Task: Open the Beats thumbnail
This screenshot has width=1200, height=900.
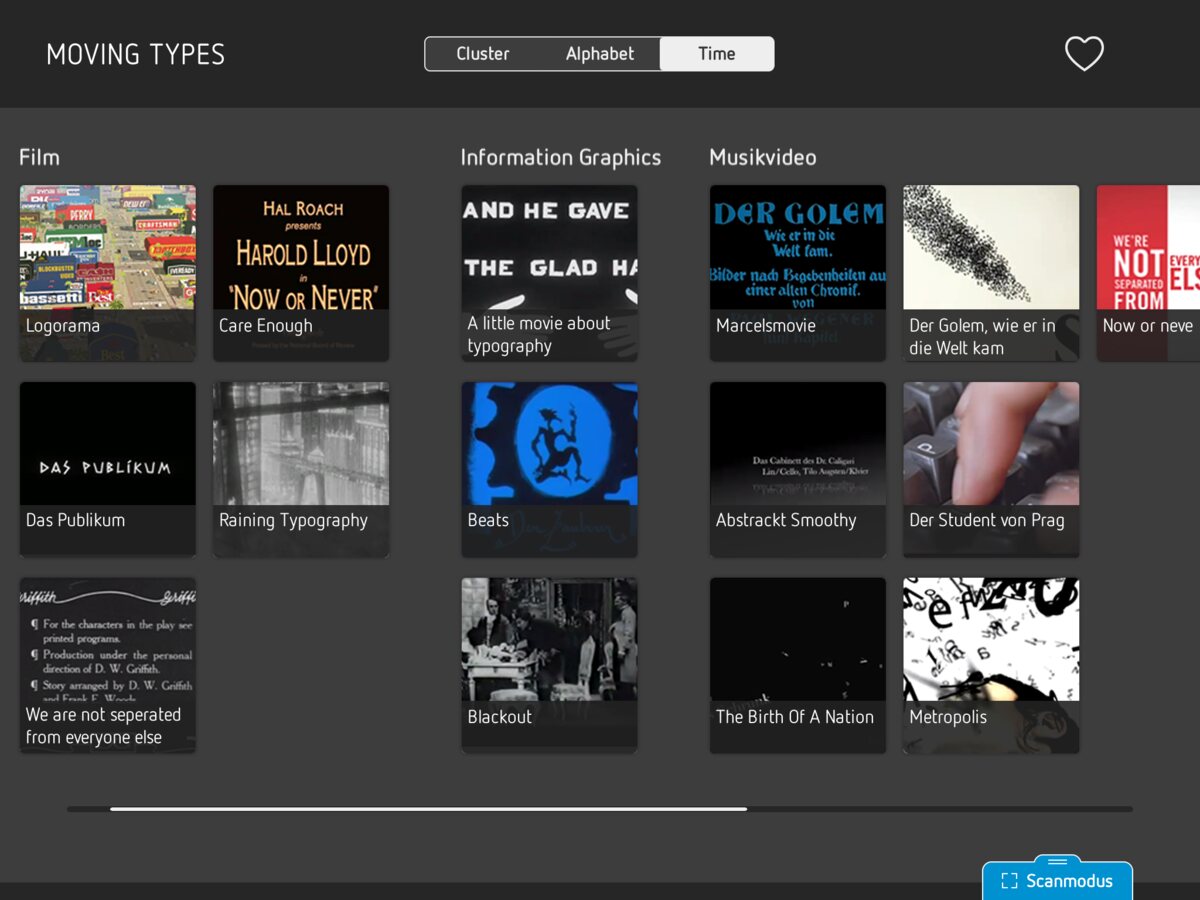Action: pyautogui.click(x=549, y=469)
